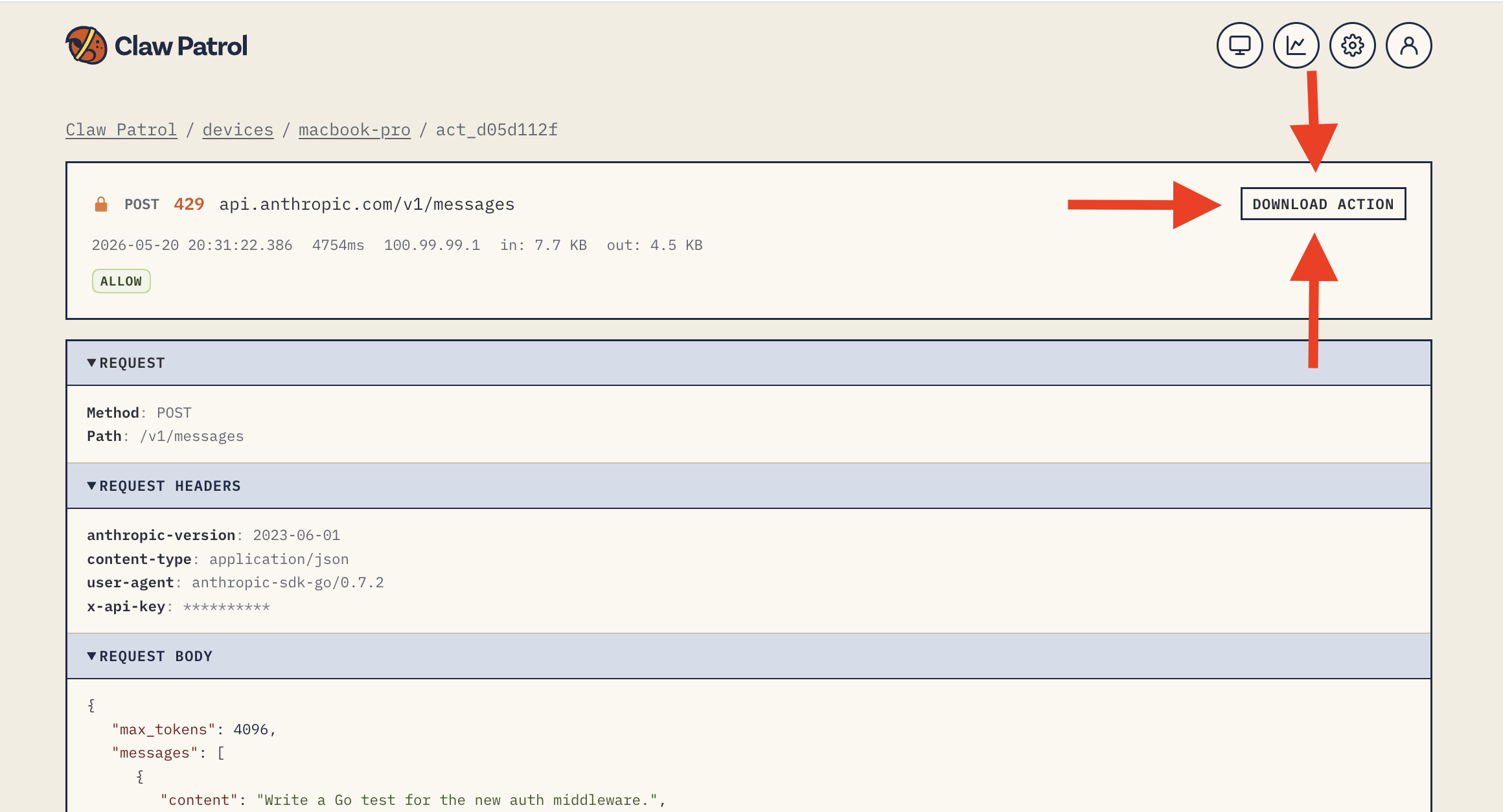
Task: Click the ALLOW badge
Action: click(x=121, y=281)
